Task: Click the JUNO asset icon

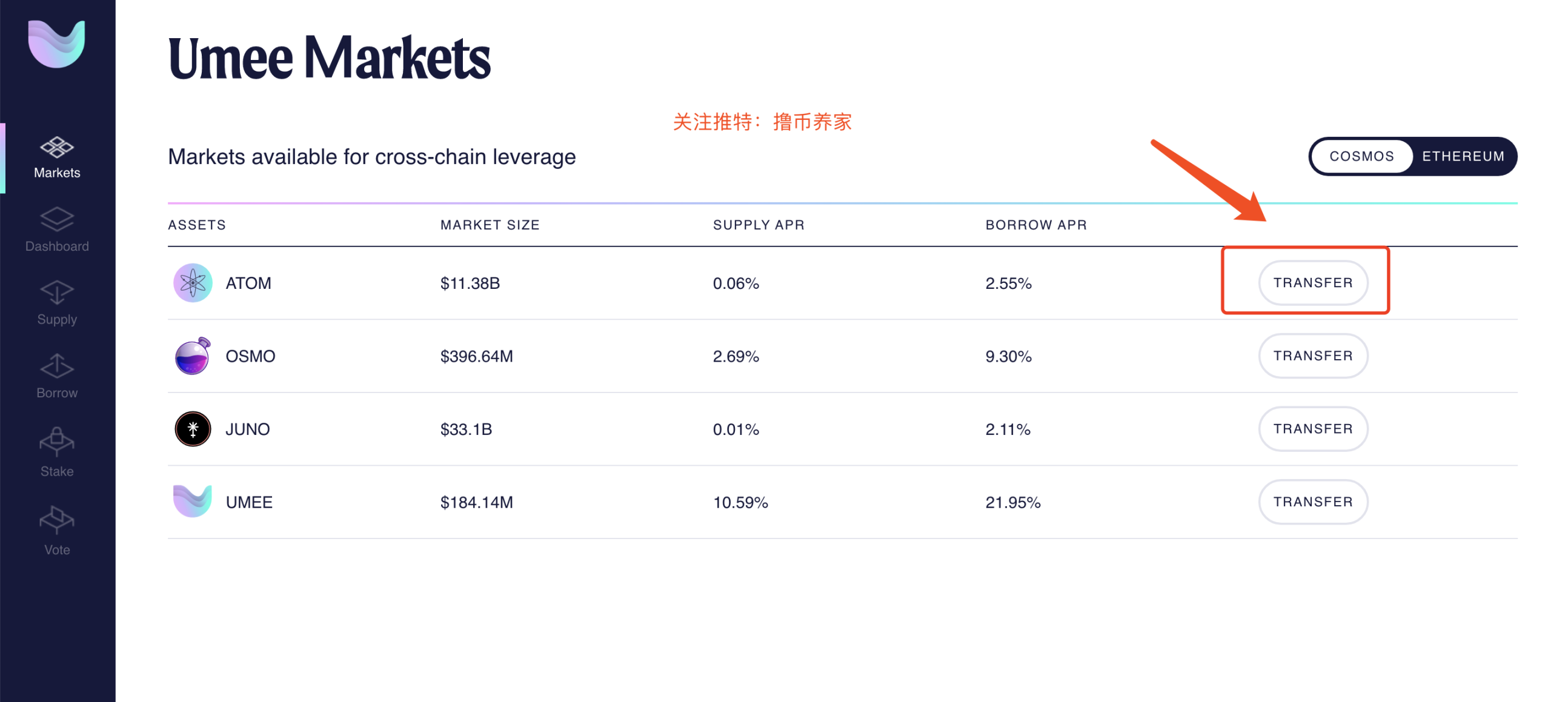Action: (192, 429)
